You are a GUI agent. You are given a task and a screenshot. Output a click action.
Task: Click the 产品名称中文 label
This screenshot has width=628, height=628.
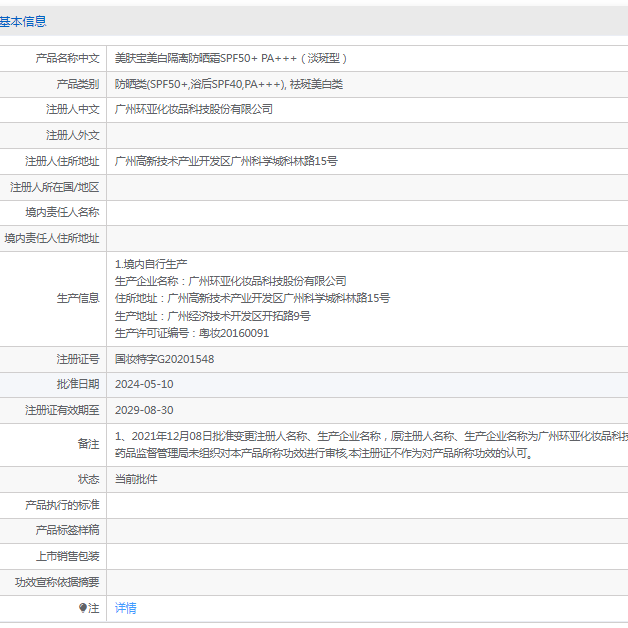[67, 58]
